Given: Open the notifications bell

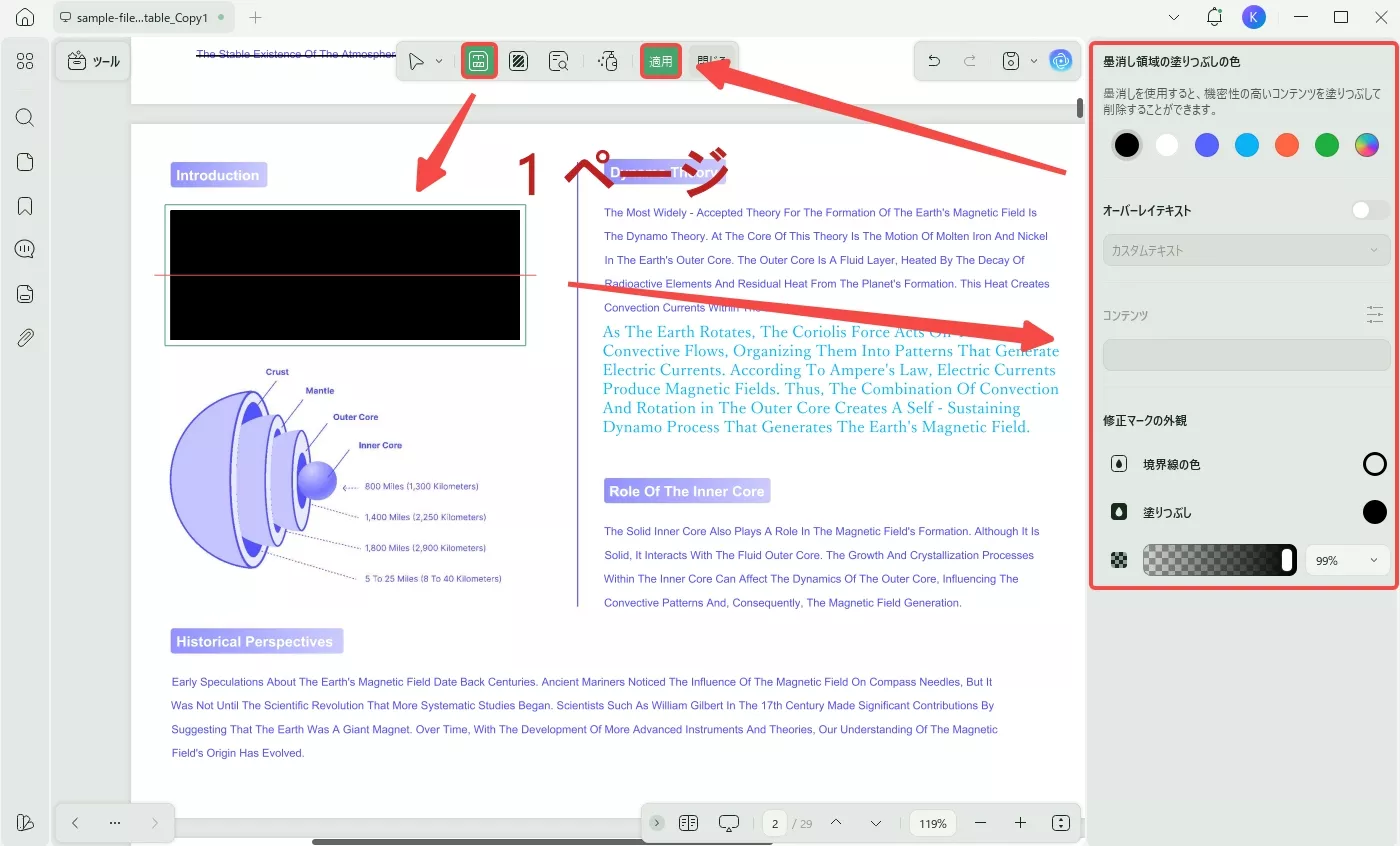Looking at the screenshot, I should [x=1214, y=17].
